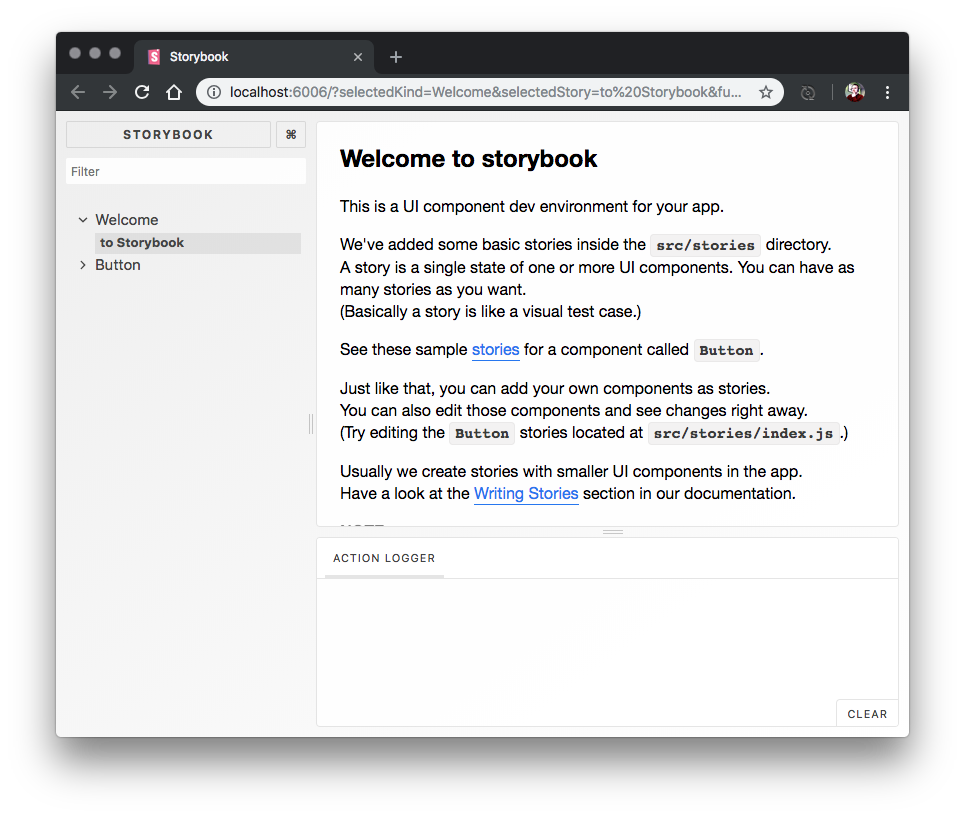
Task: Open the sample stories link
Action: [x=495, y=350]
